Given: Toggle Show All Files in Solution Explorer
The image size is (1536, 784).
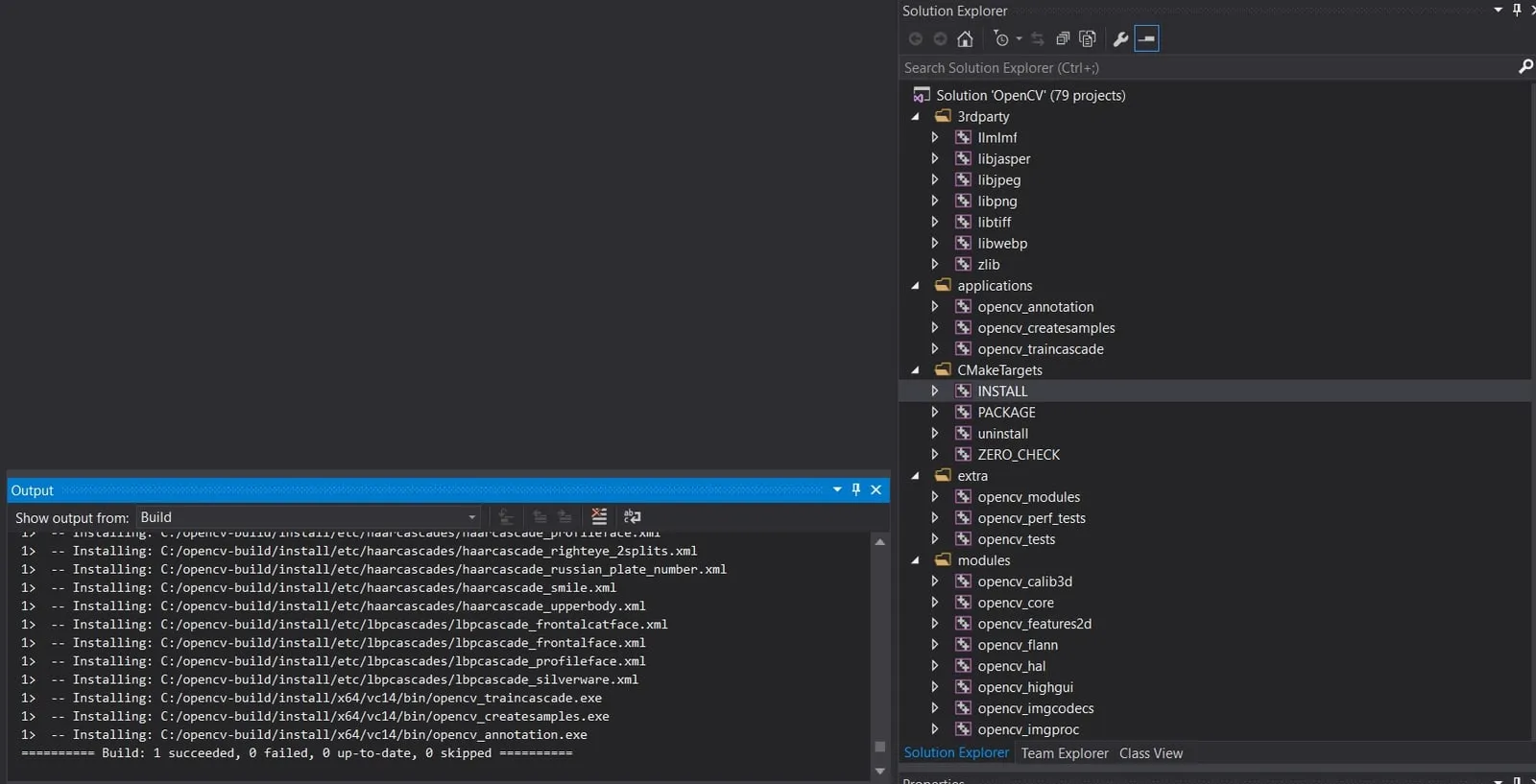Looking at the screenshot, I should tap(1088, 38).
